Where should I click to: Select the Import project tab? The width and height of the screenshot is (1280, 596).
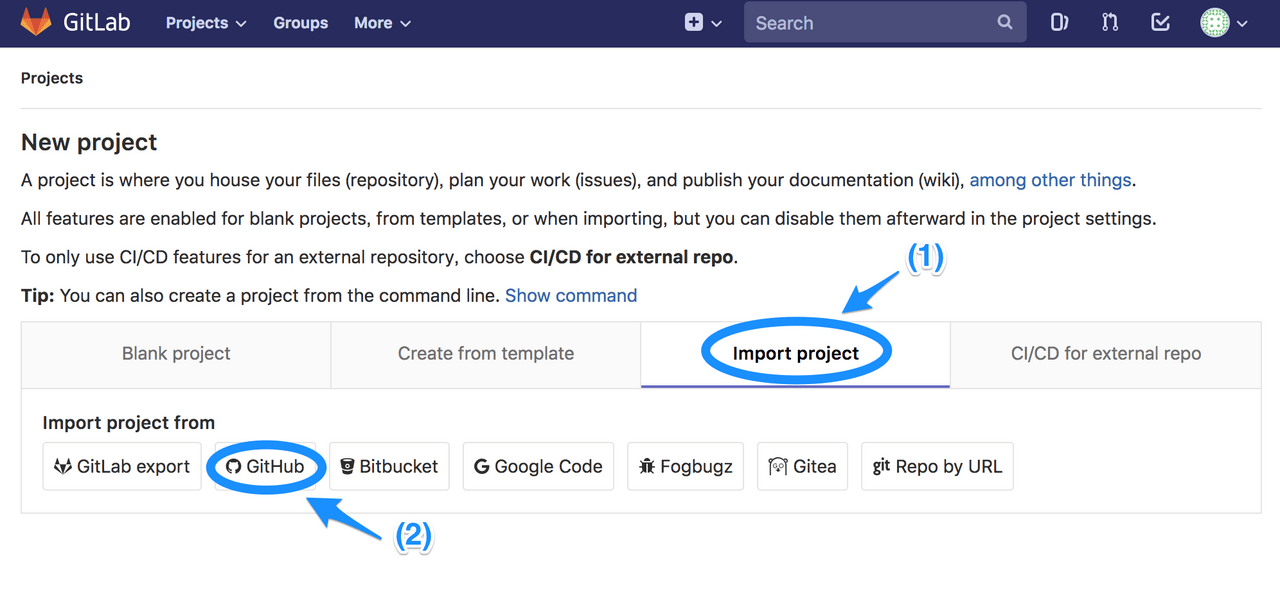tap(796, 354)
